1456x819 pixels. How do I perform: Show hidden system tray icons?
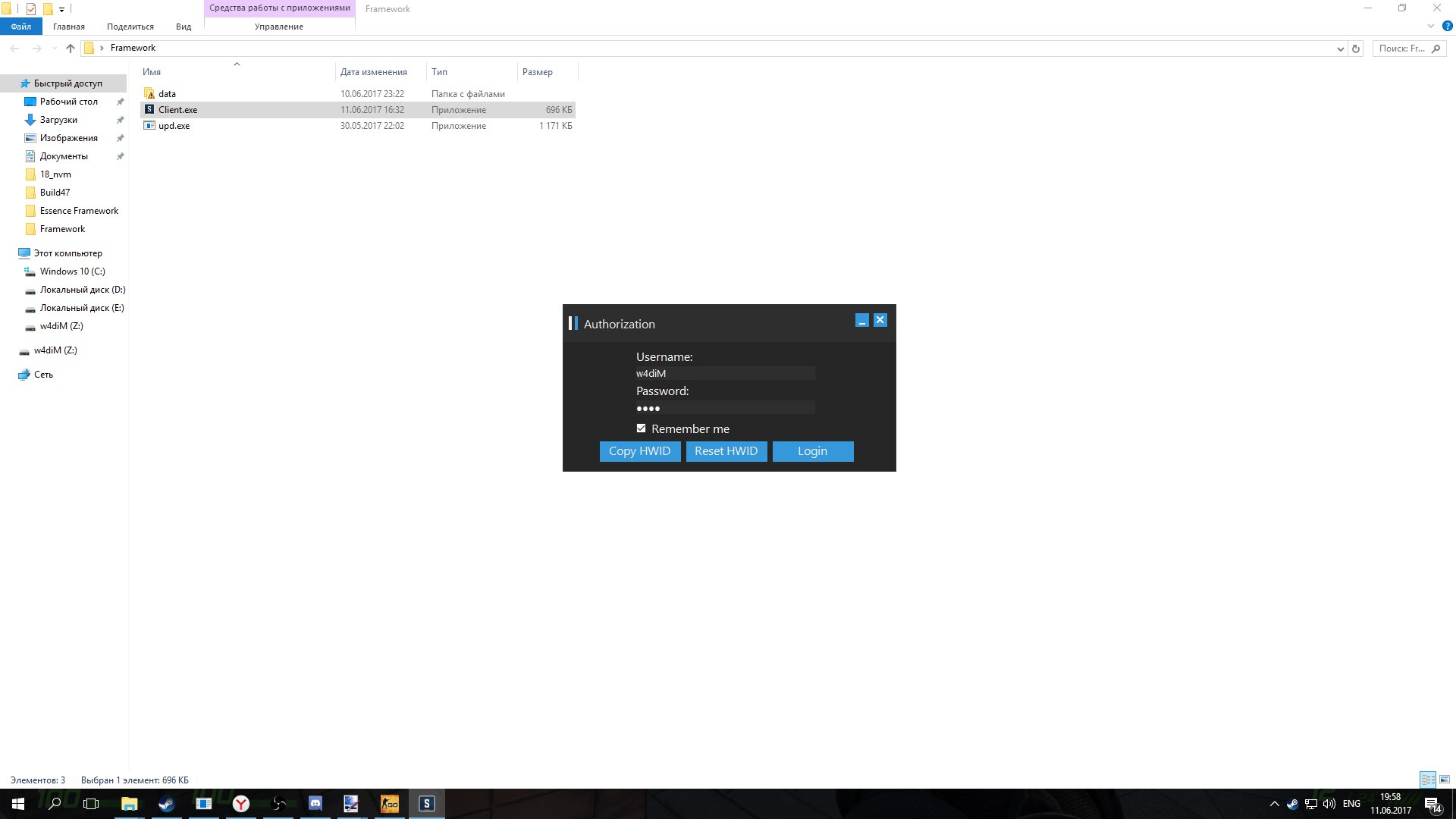coord(1274,804)
